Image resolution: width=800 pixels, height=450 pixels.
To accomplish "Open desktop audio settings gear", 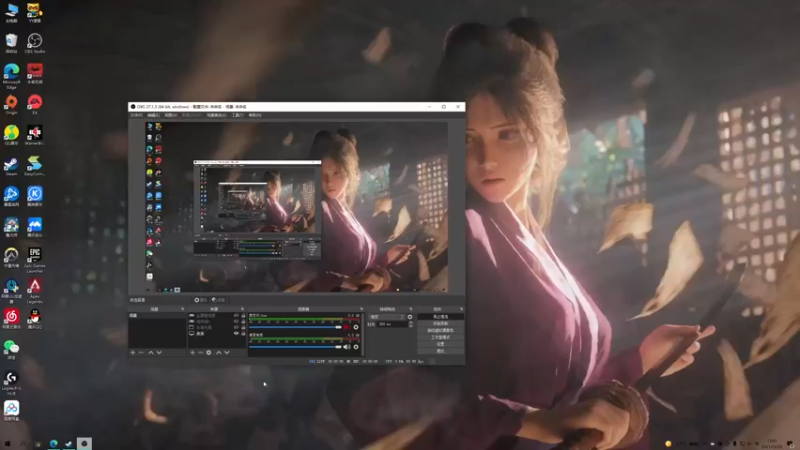I will 356,347.
